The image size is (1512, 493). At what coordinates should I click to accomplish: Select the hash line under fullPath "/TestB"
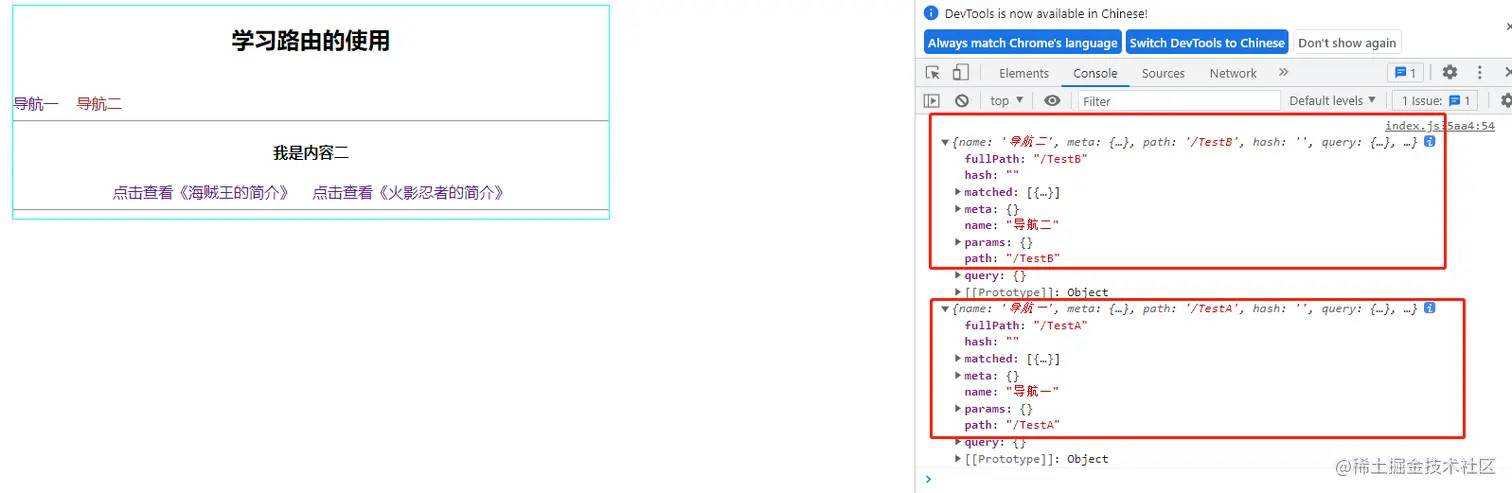pos(992,175)
